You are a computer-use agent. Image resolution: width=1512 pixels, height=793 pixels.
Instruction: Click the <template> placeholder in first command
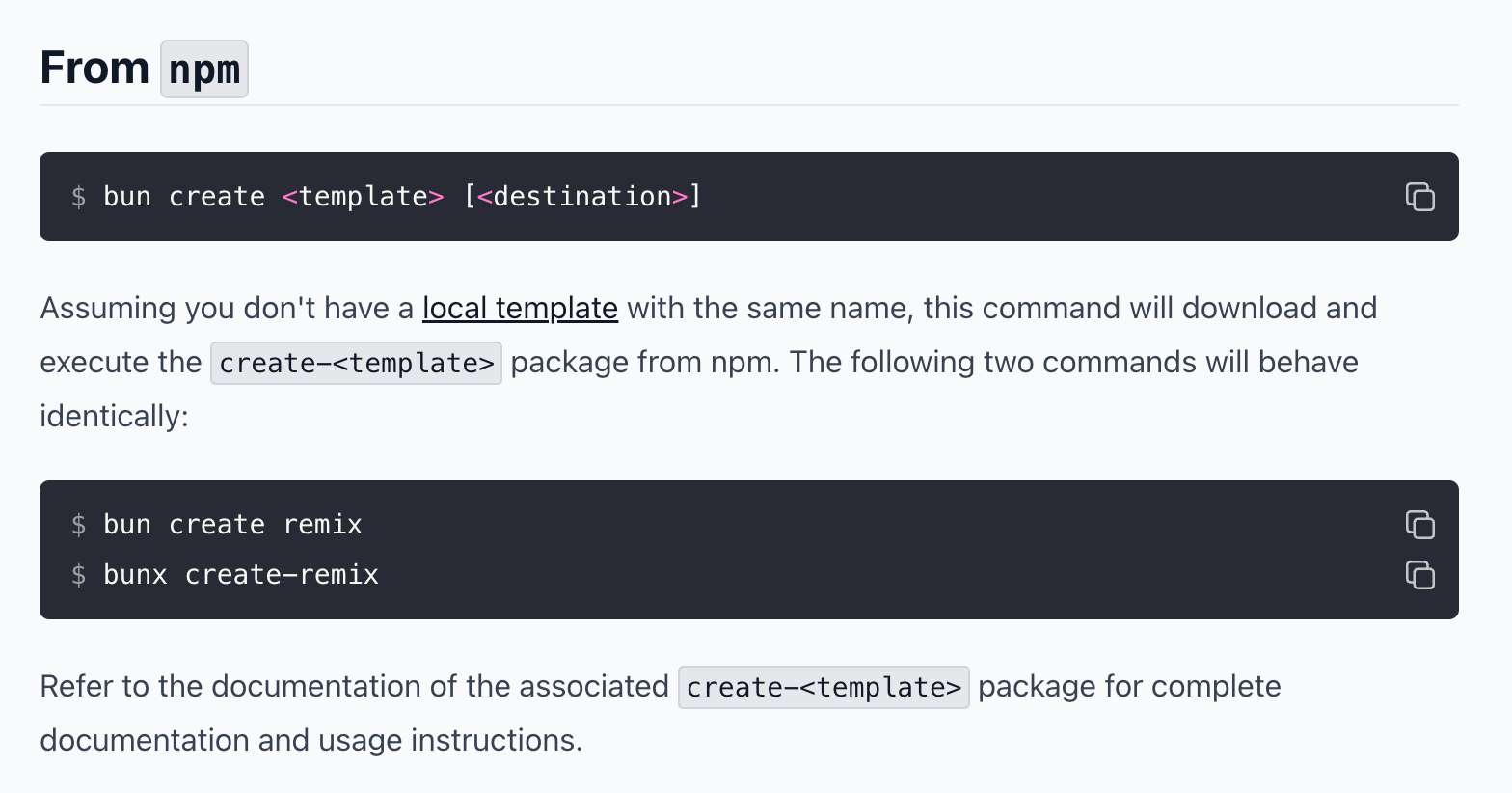click(x=363, y=197)
